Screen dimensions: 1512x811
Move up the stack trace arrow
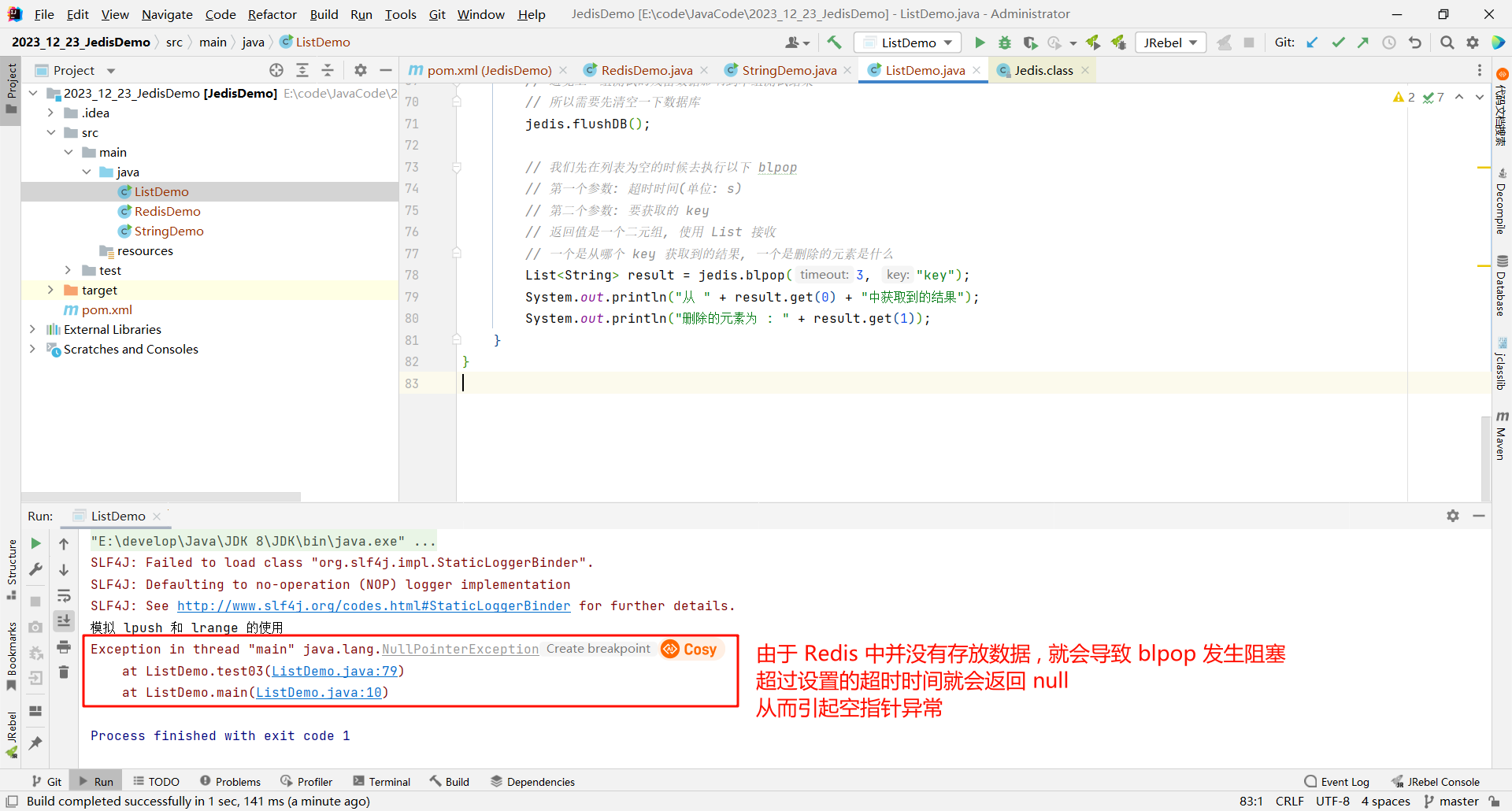coord(64,543)
